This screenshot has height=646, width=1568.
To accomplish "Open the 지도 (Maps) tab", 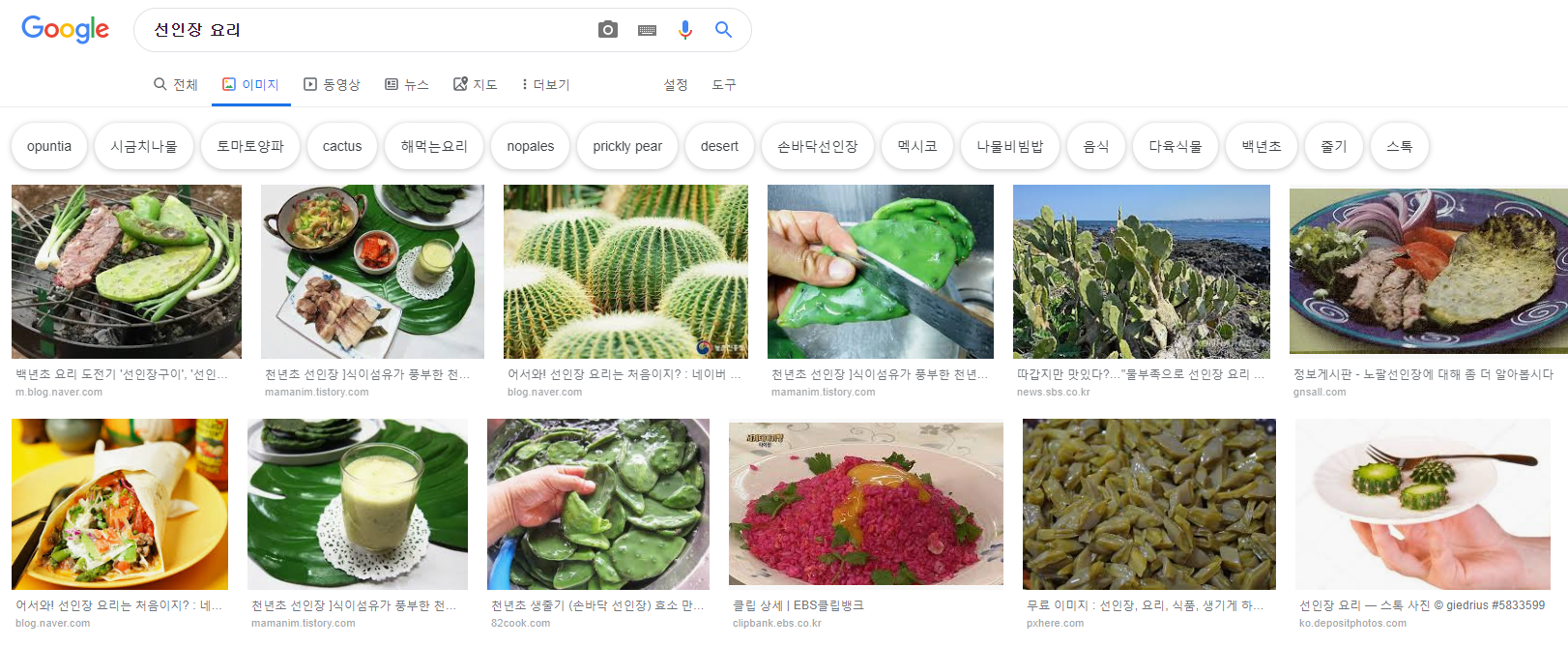I will [x=475, y=85].
